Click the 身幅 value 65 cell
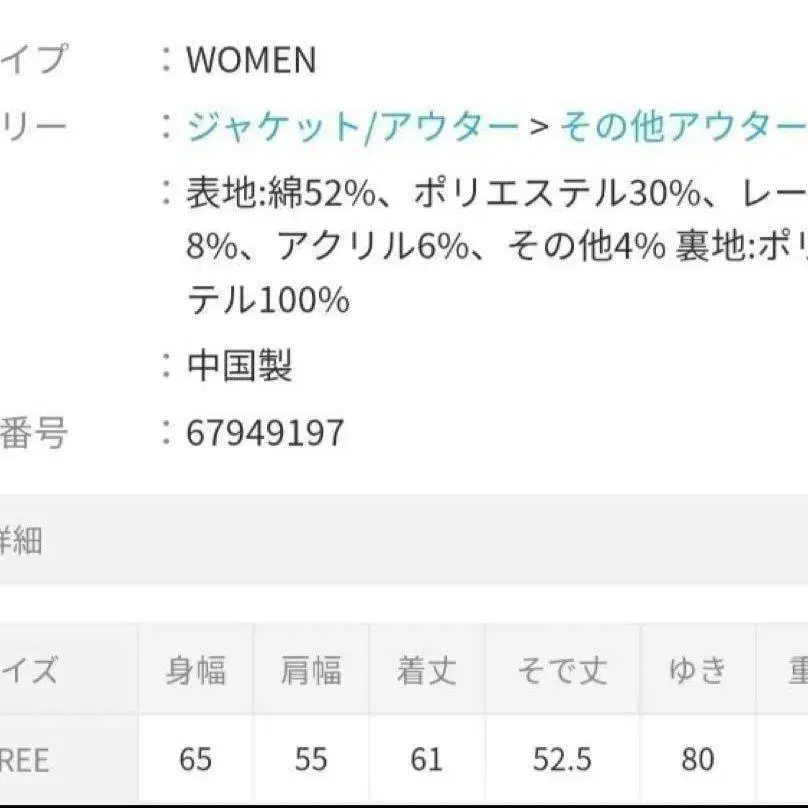 coord(196,760)
